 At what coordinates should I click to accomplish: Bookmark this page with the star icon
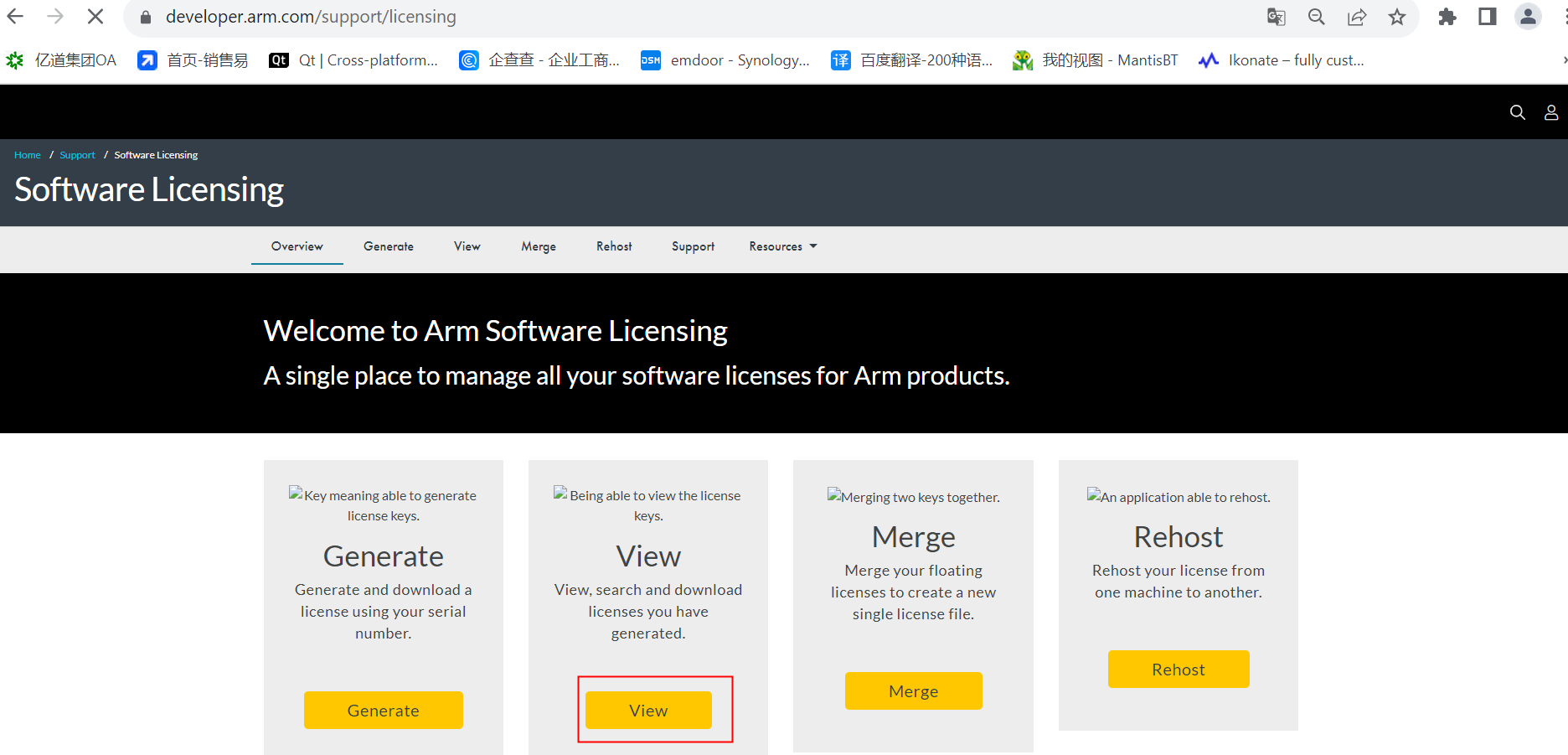(x=1396, y=17)
